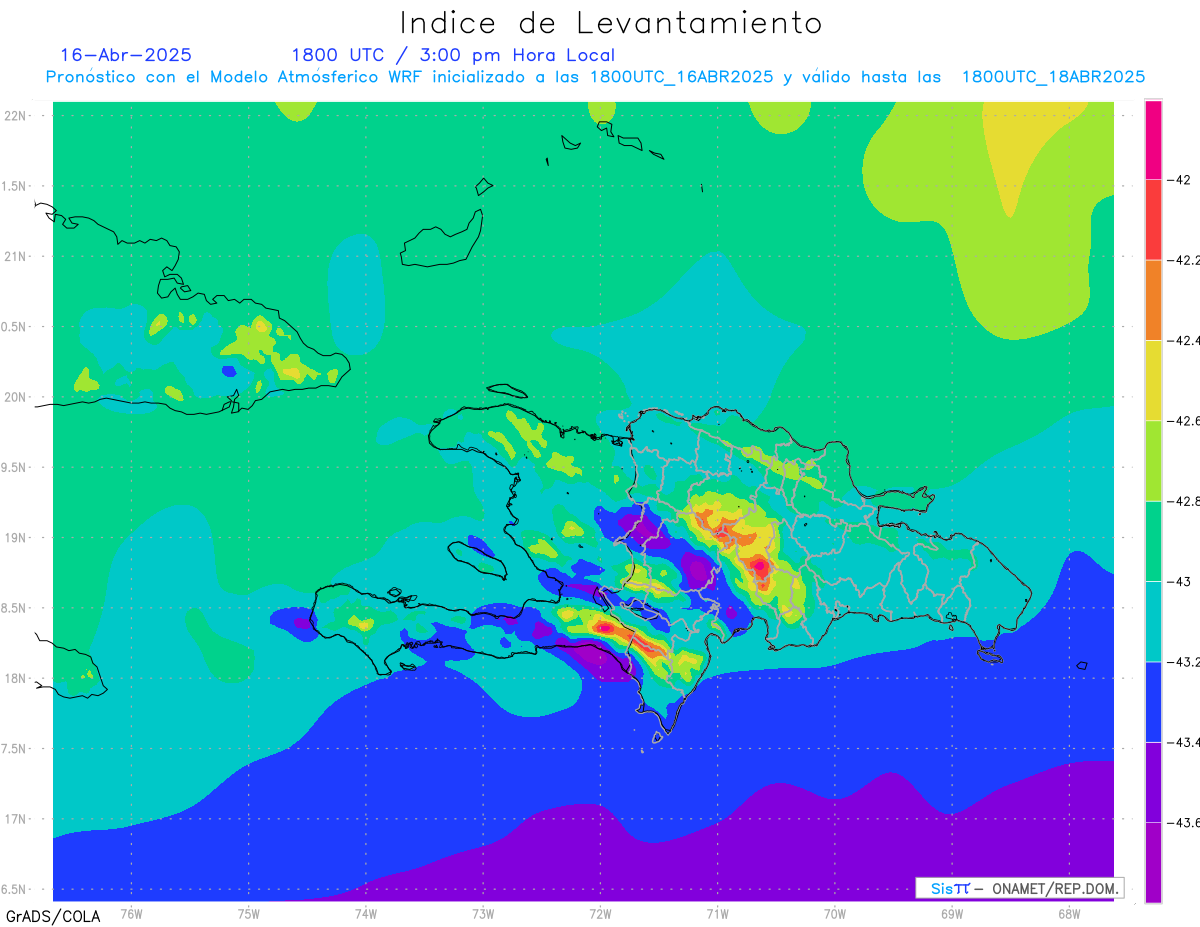Screen dimensions: 1200x927
Task: Click the valid-until time '1800UTC_18ABR2025'
Action: (1053, 77)
